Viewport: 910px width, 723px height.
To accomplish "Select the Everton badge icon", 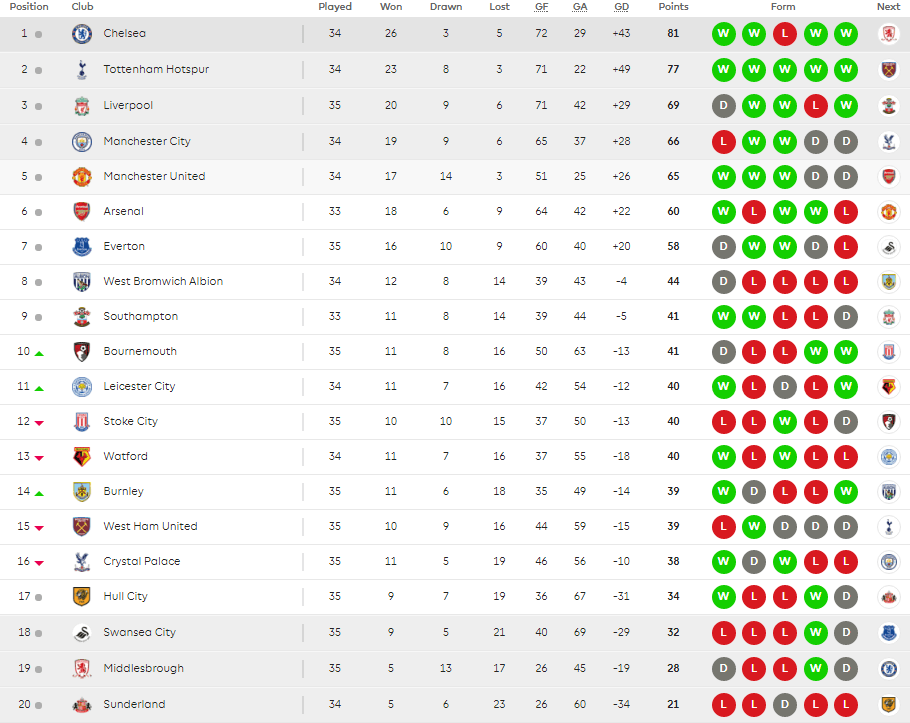I will click(x=82, y=247).
